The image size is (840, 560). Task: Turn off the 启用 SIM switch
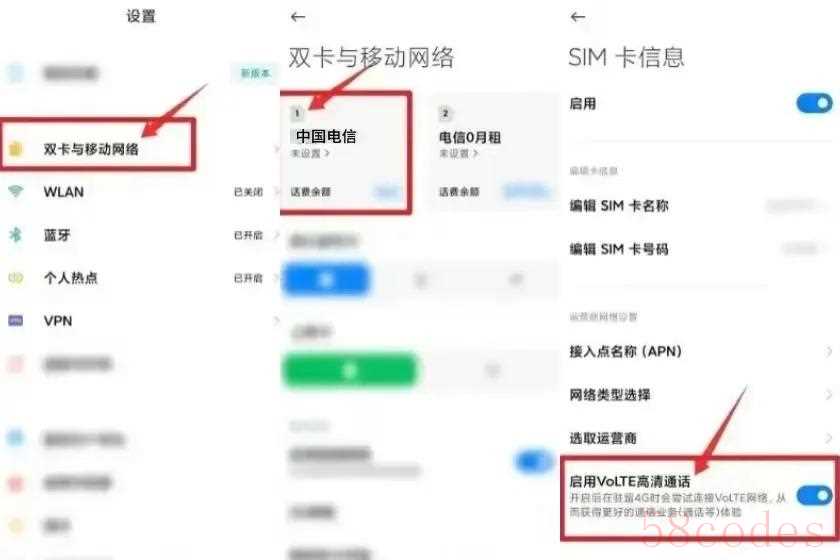(814, 103)
